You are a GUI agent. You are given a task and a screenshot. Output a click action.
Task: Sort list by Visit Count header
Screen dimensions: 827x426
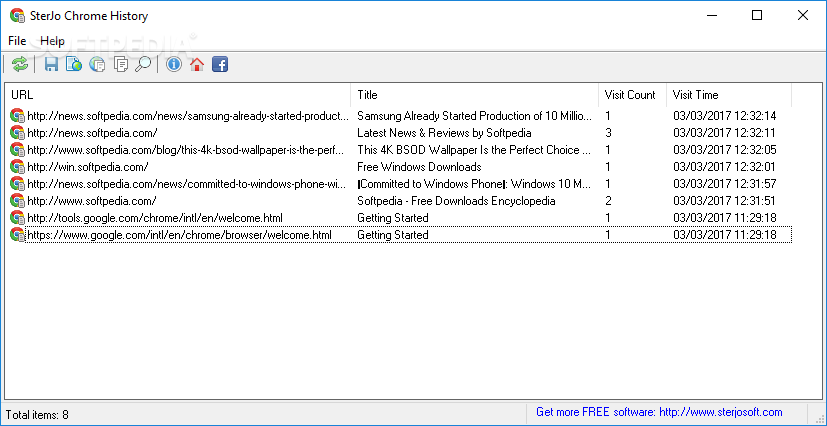[632, 95]
